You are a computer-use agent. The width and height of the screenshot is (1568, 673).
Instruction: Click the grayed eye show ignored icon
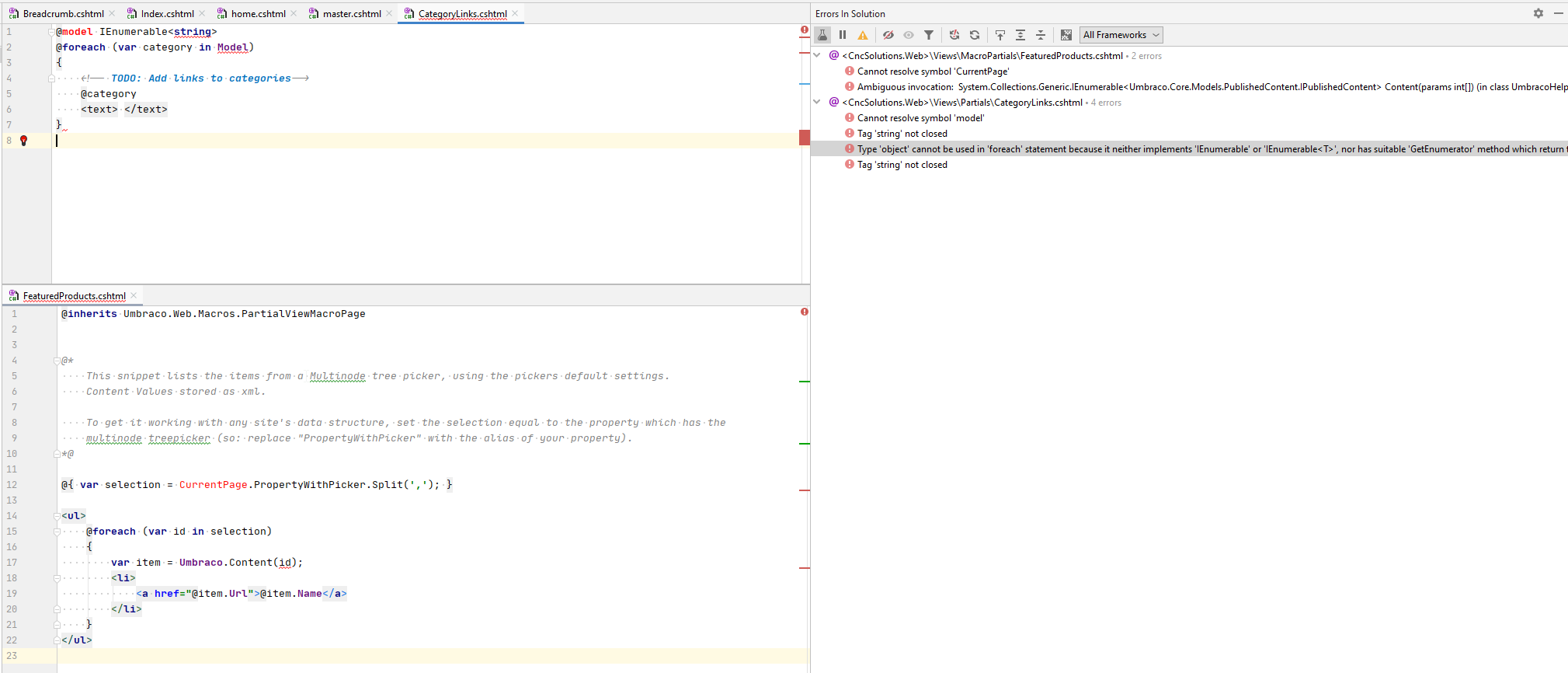909,35
